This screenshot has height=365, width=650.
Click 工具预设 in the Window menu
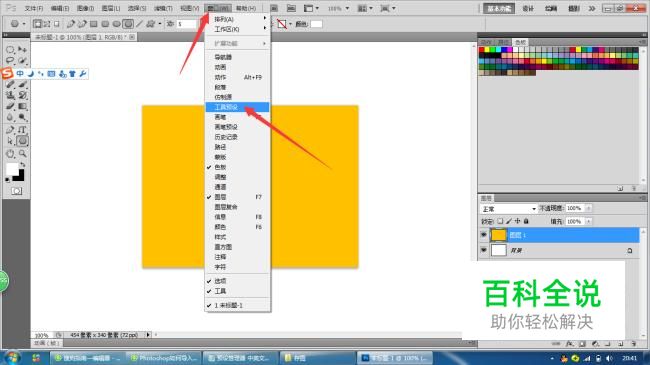(x=238, y=107)
